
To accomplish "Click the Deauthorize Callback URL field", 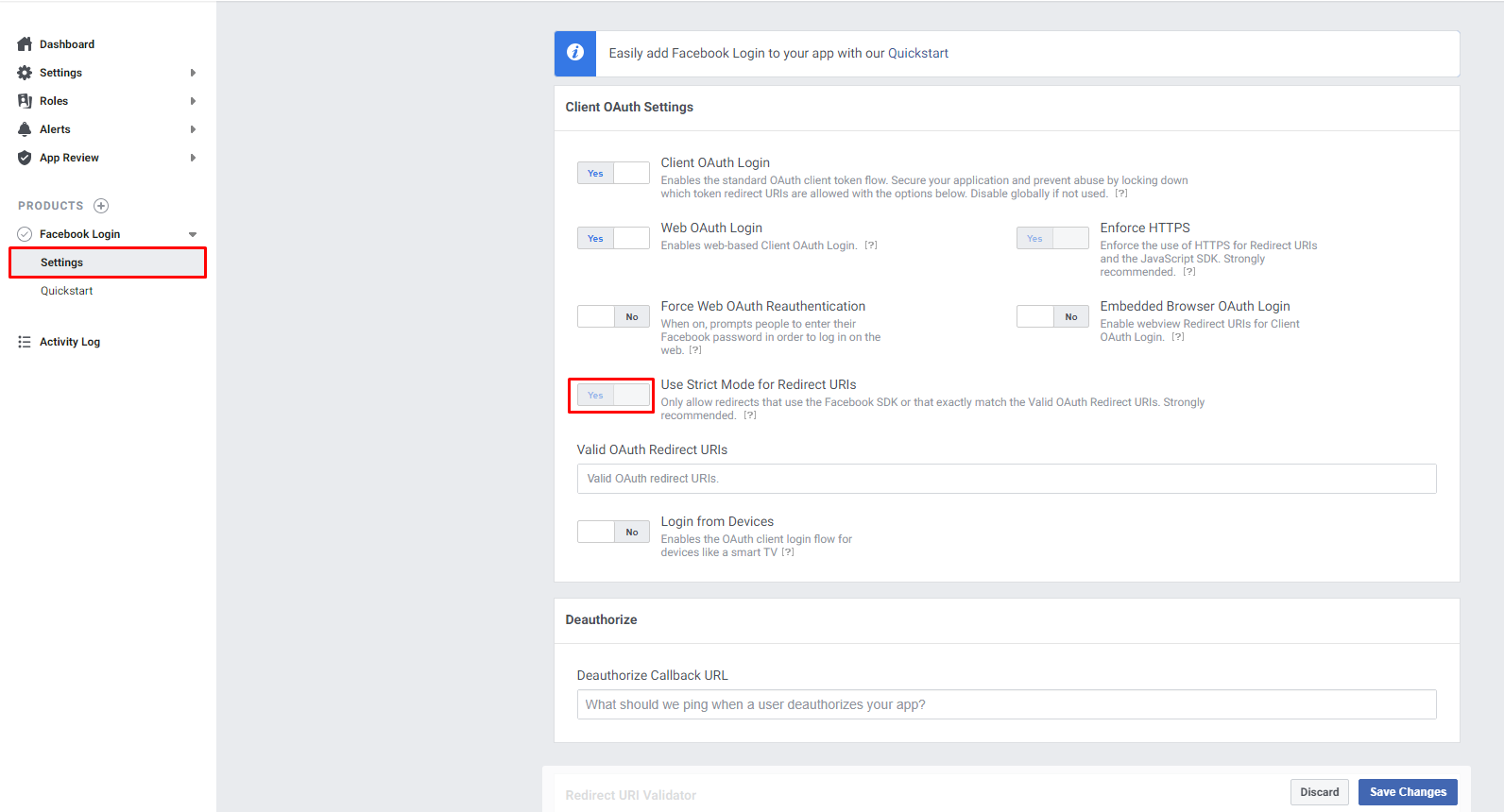I will click(x=1006, y=704).
